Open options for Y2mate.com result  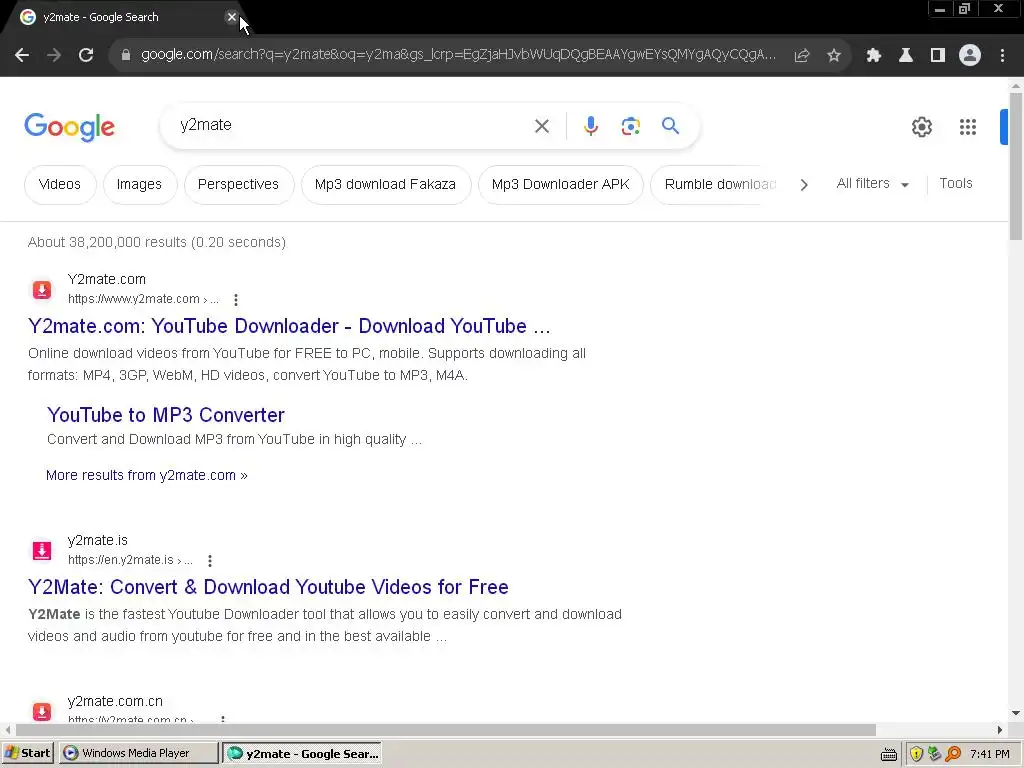[236, 300]
